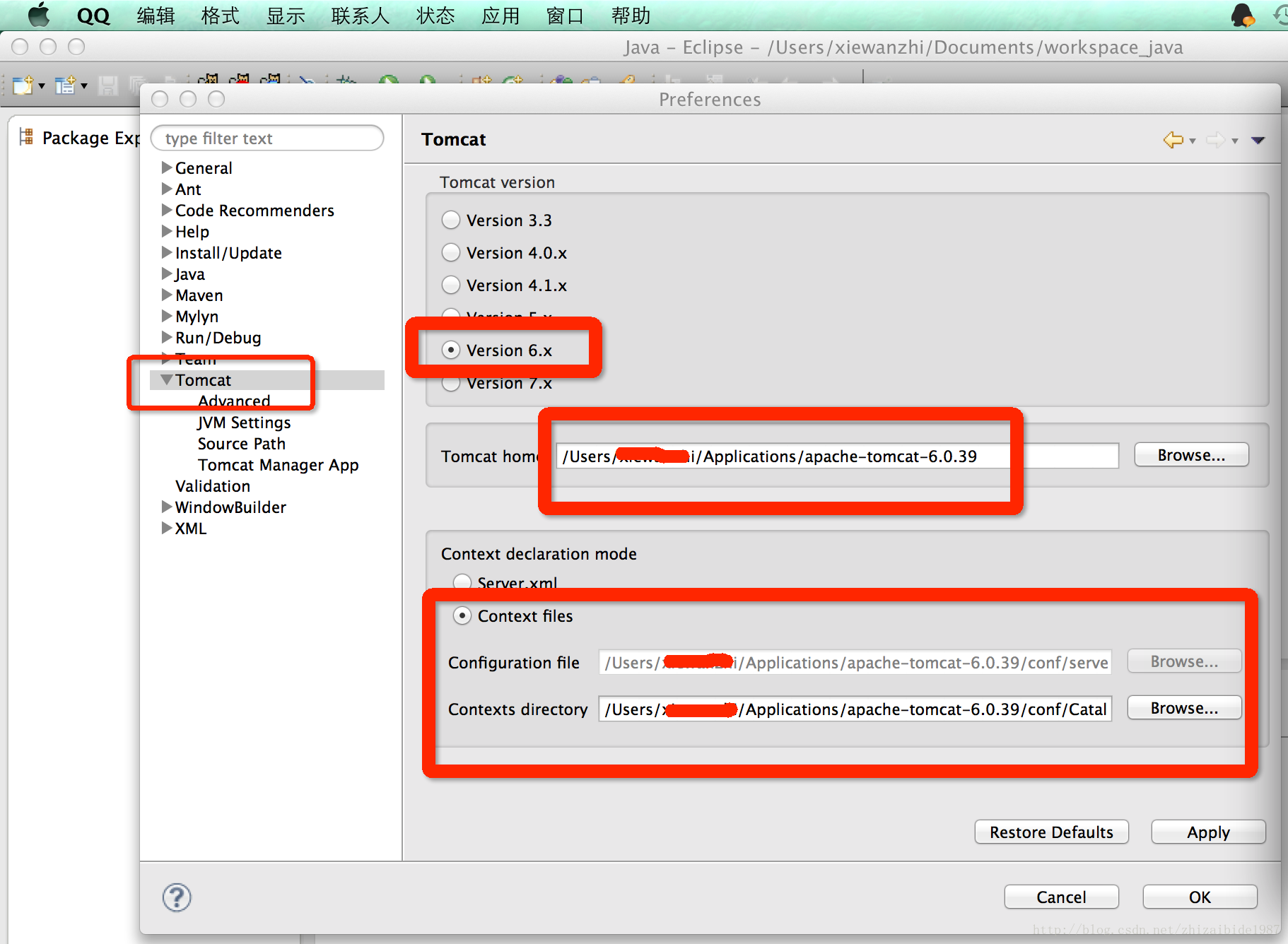Go back with the yellow arrow

[x=1173, y=140]
